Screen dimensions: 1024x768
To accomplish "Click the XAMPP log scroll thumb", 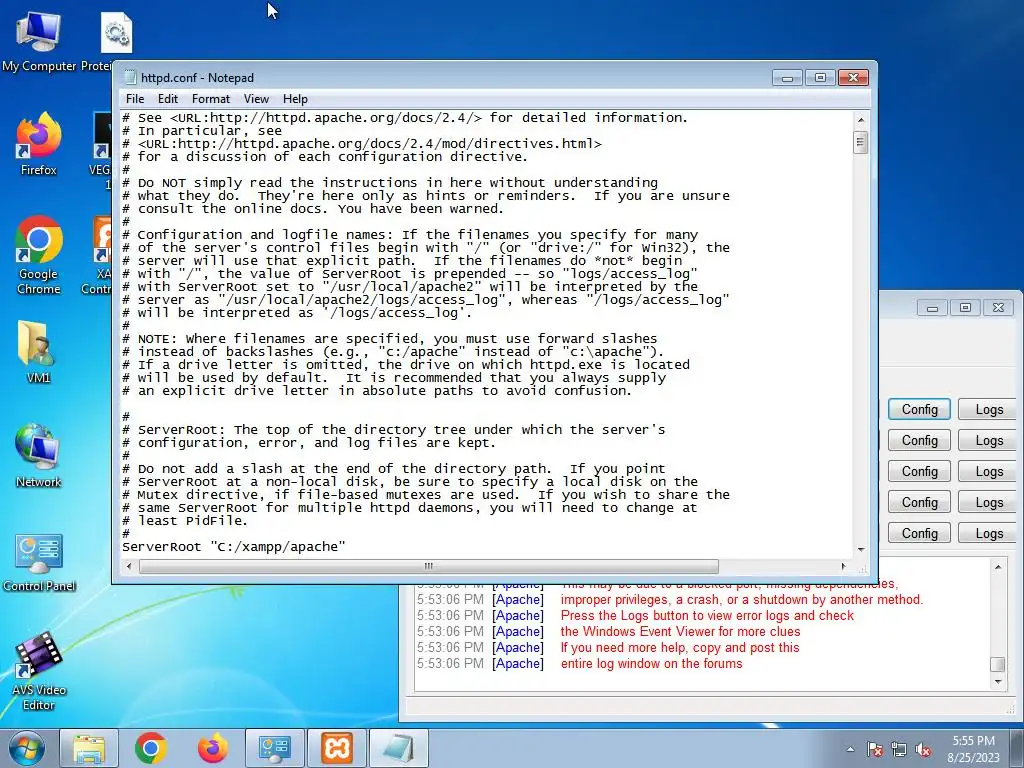I will (x=997, y=664).
